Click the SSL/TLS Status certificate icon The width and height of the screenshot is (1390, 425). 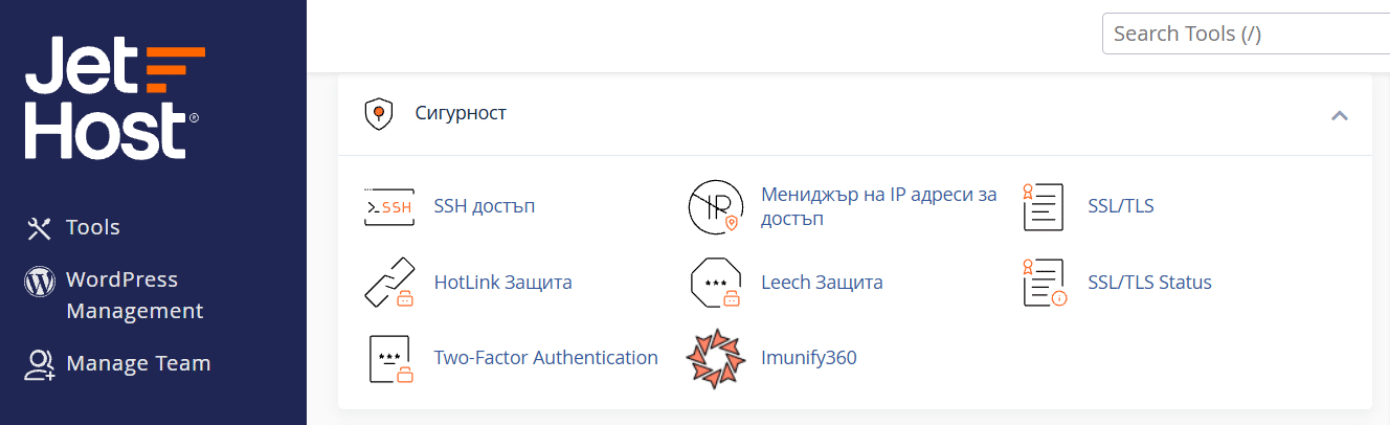click(1044, 283)
